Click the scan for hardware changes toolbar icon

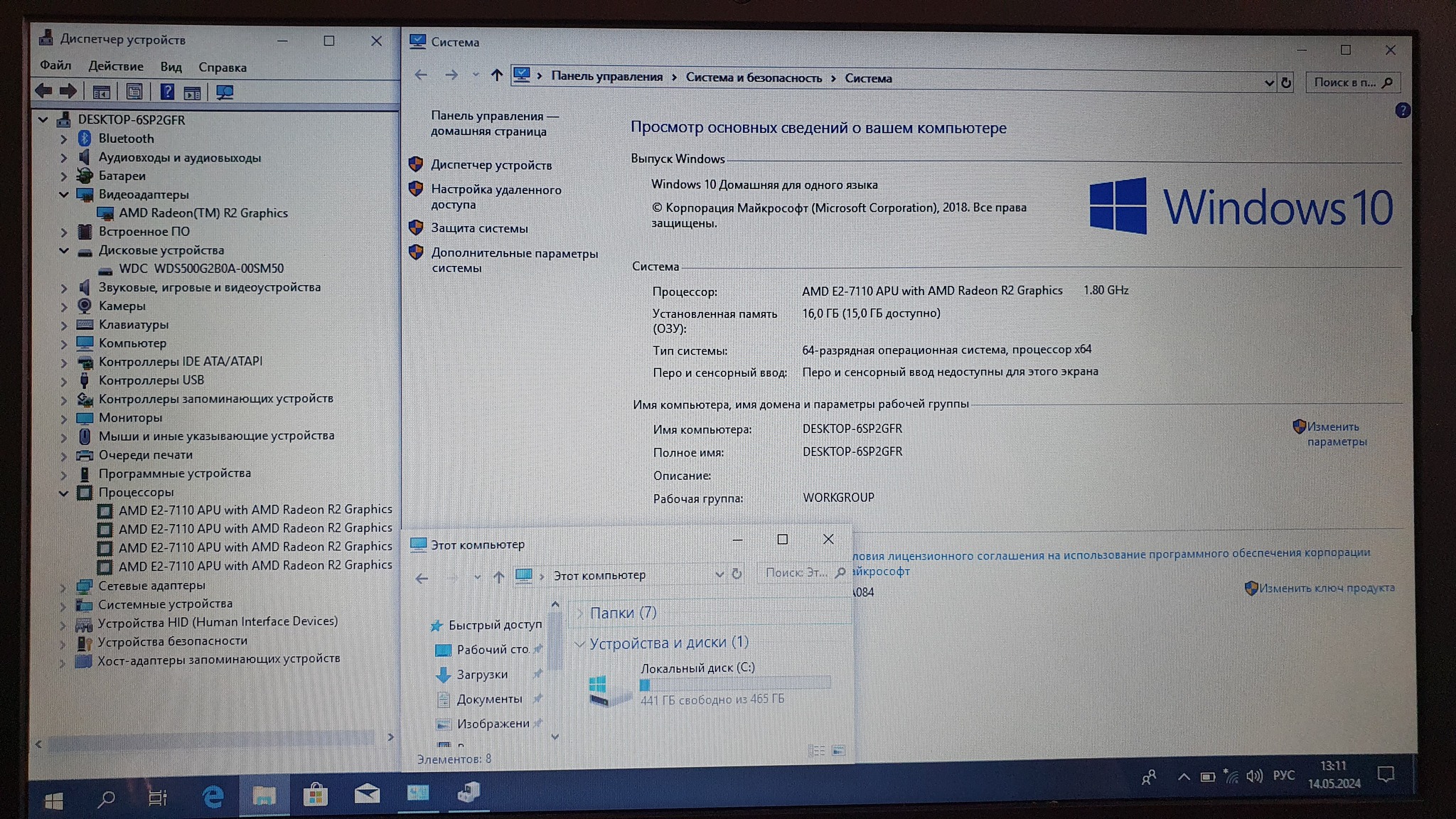pyautogui.click(x=225, y=92)
